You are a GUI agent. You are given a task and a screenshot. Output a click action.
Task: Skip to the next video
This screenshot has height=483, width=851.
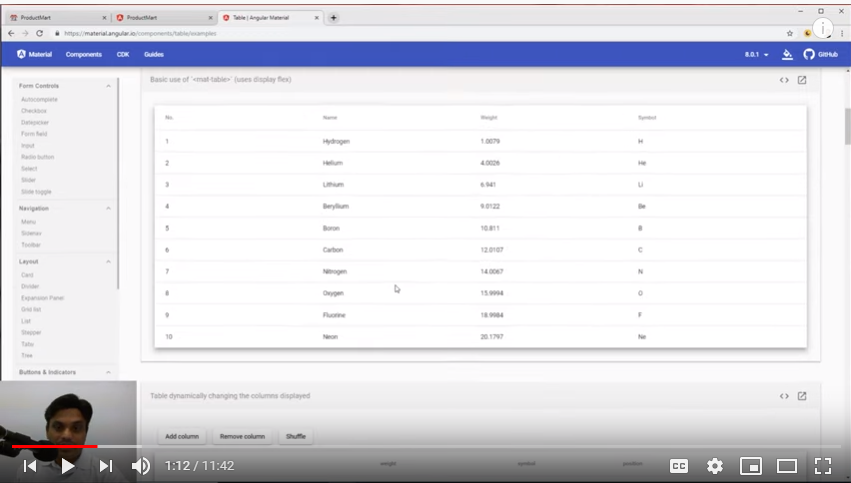(x=105, y=465)
